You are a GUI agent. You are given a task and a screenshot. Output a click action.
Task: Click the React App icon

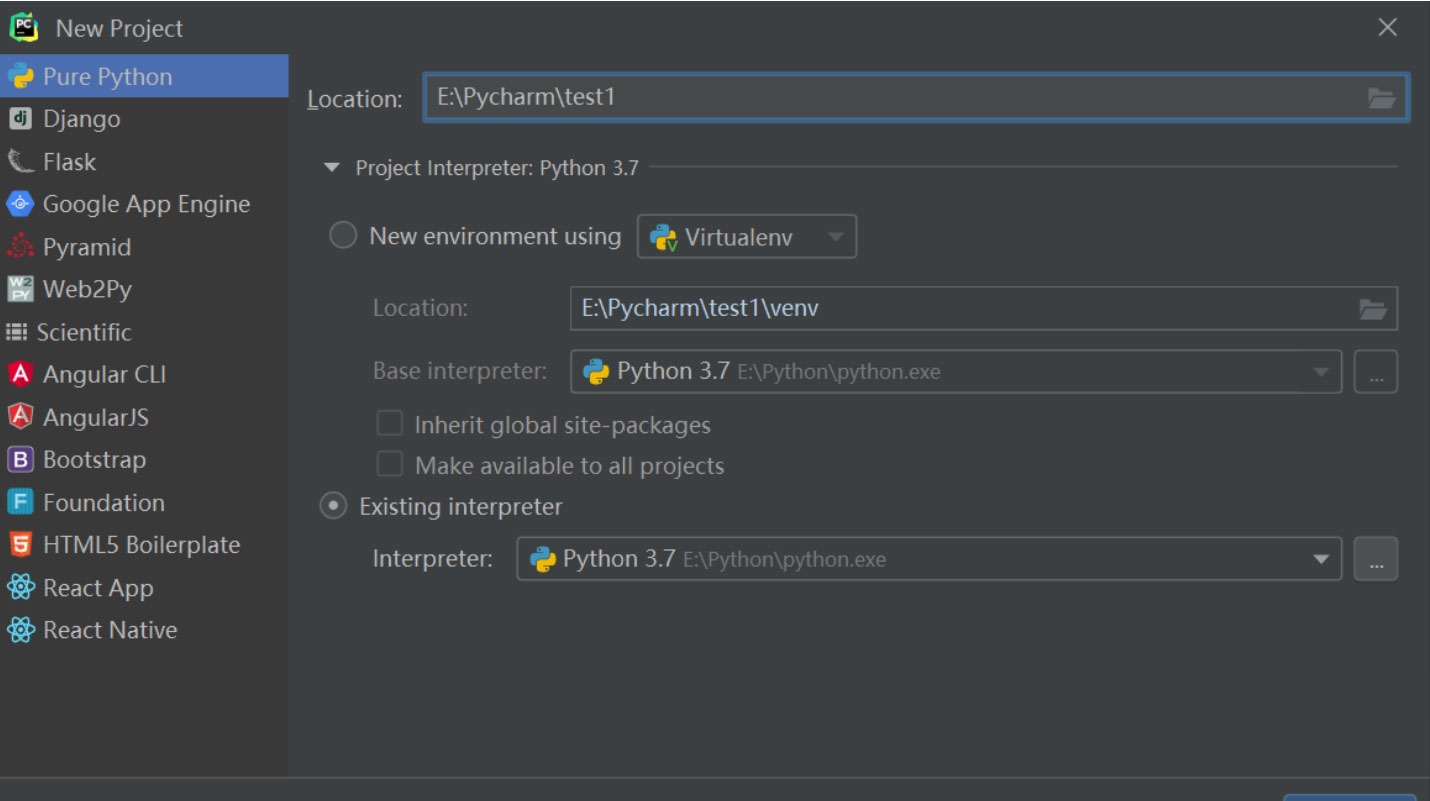(x=20, y=587)
